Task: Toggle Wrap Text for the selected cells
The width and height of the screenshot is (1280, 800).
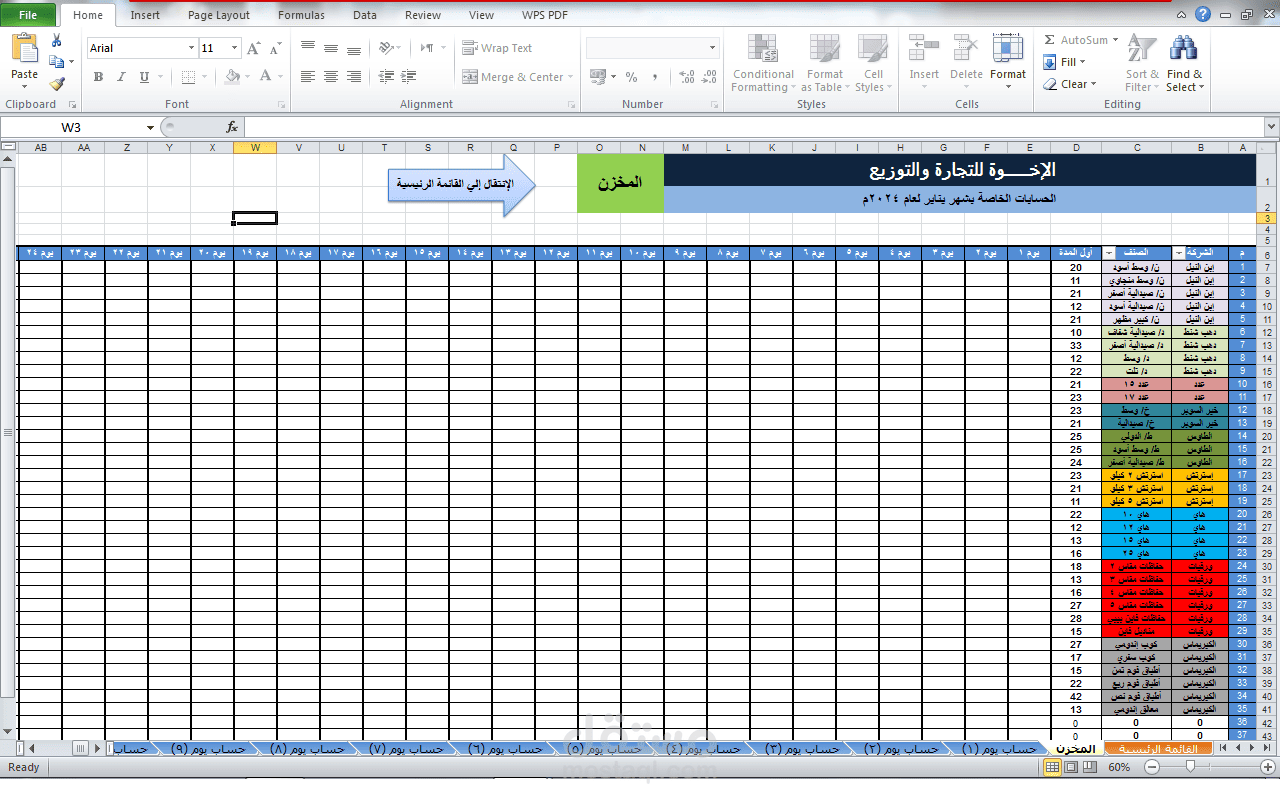Action: click(497, 48)
